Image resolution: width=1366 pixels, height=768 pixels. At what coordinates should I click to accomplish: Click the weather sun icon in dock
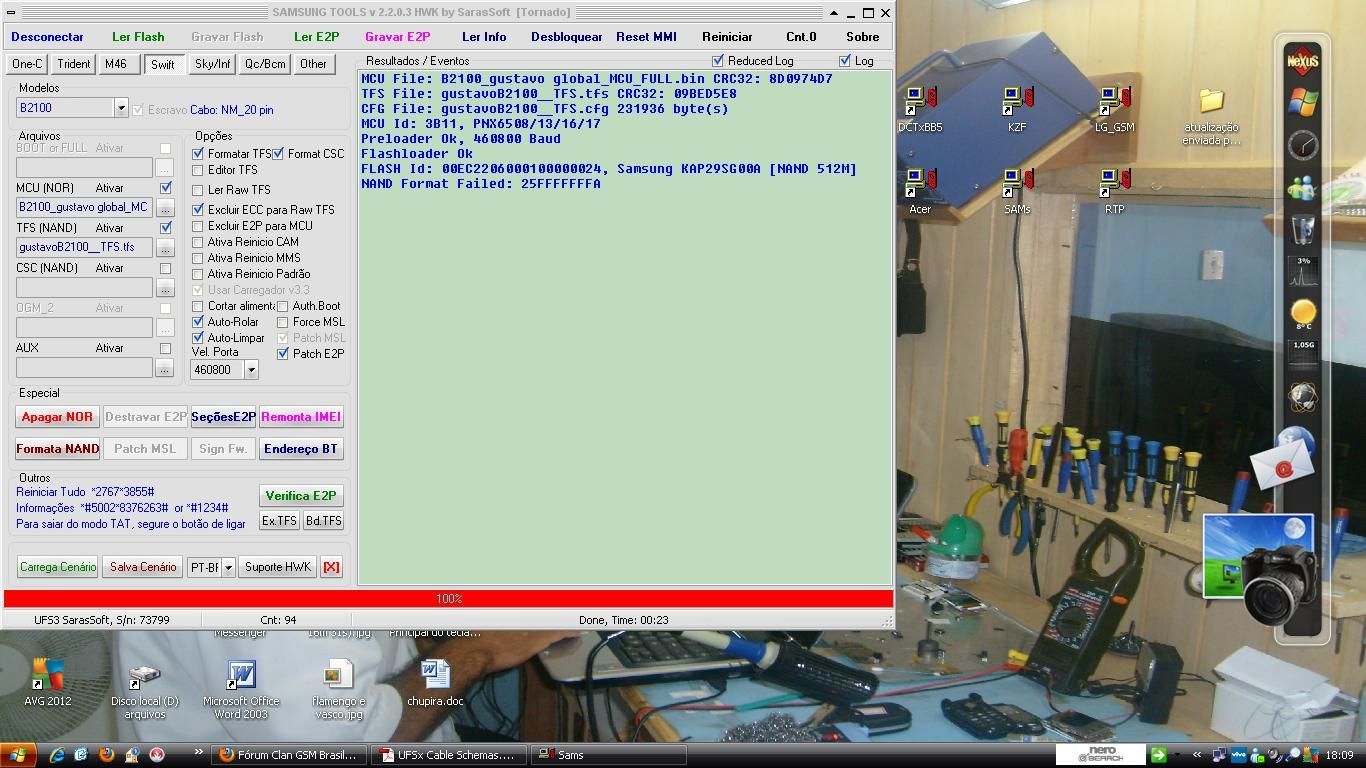1303,314
